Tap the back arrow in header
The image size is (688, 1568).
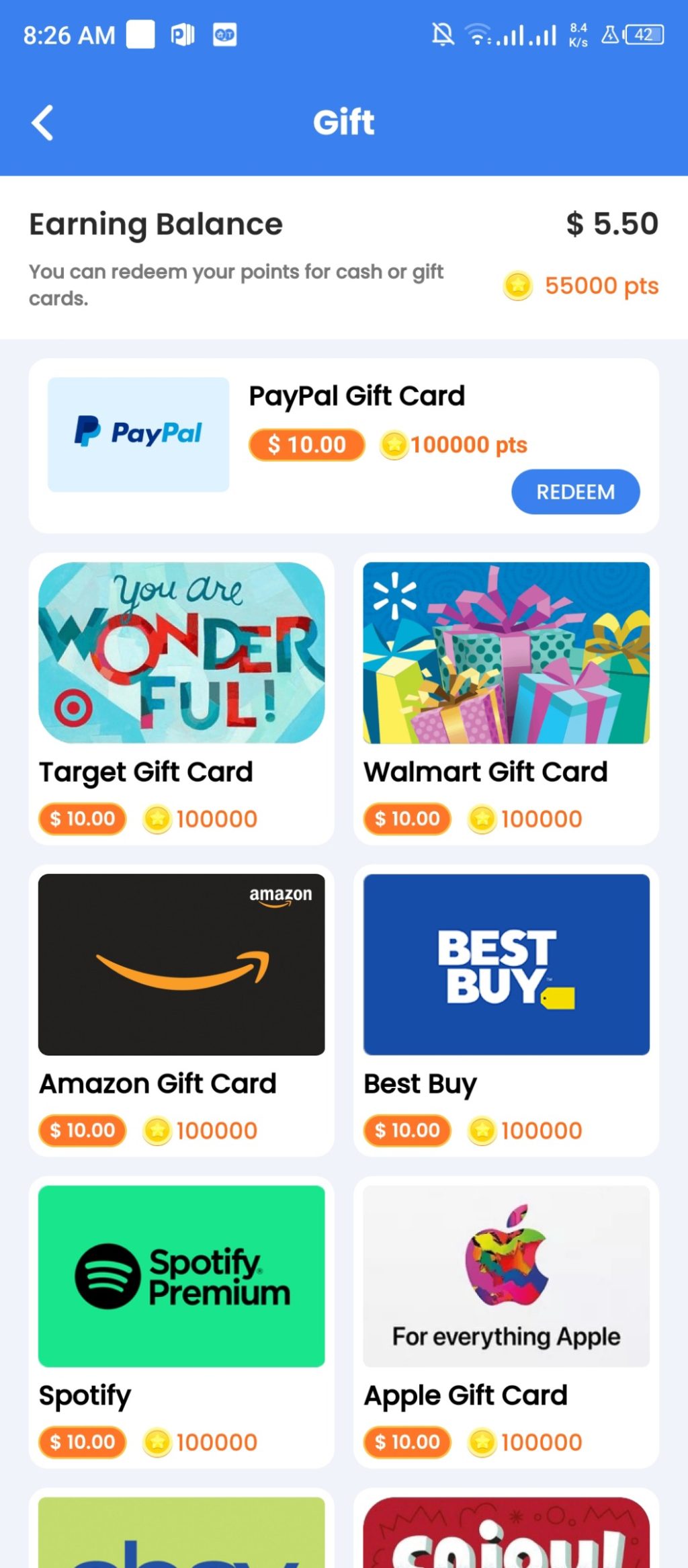click(42, 123)
